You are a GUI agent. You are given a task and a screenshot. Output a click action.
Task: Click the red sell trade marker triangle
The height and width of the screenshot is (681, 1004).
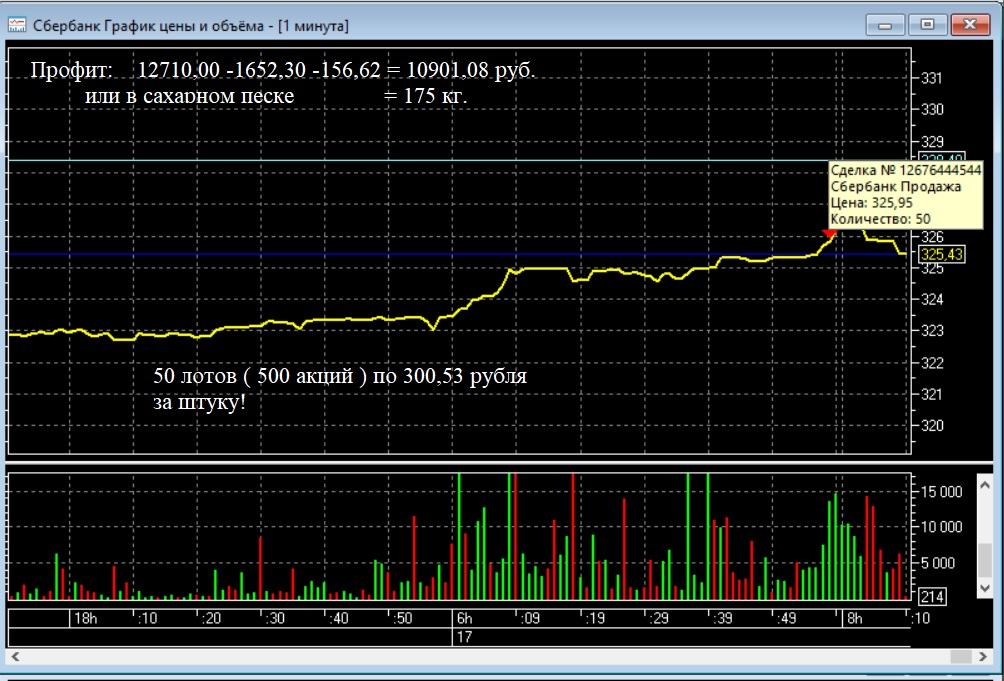[829, 233]
